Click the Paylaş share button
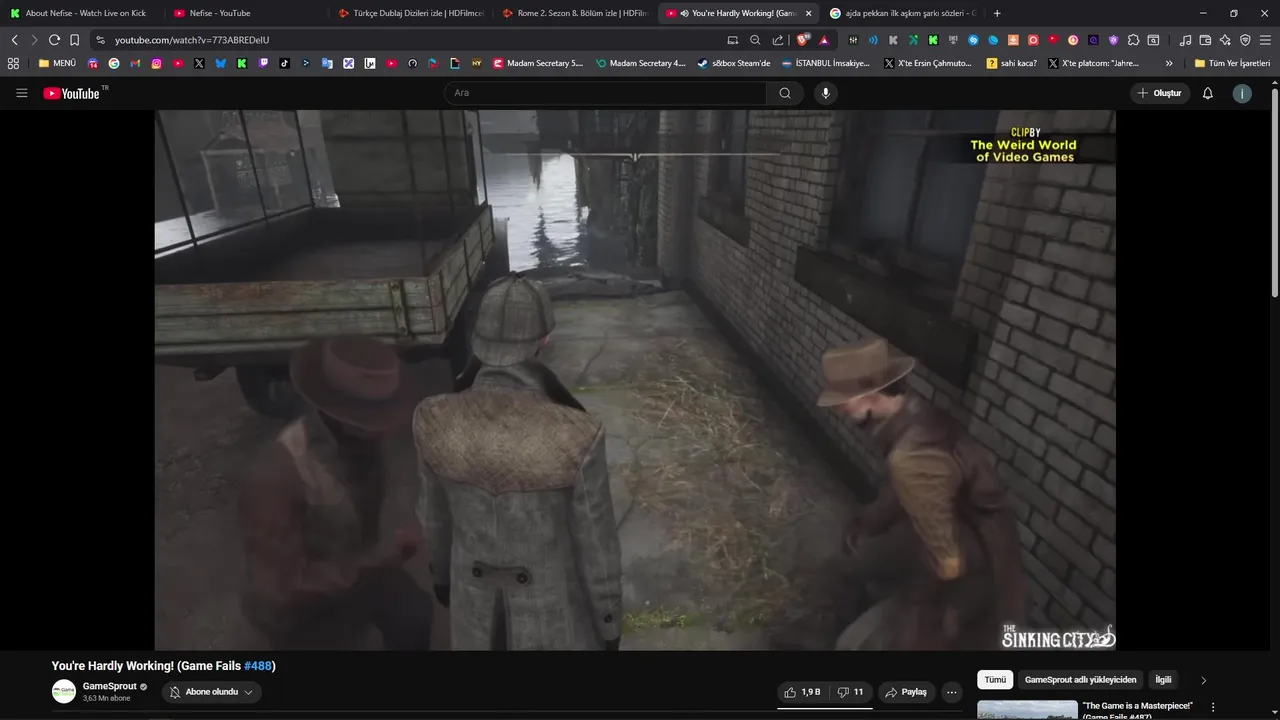The width and height of the screenshot is (1280, 720). (907, 692)
